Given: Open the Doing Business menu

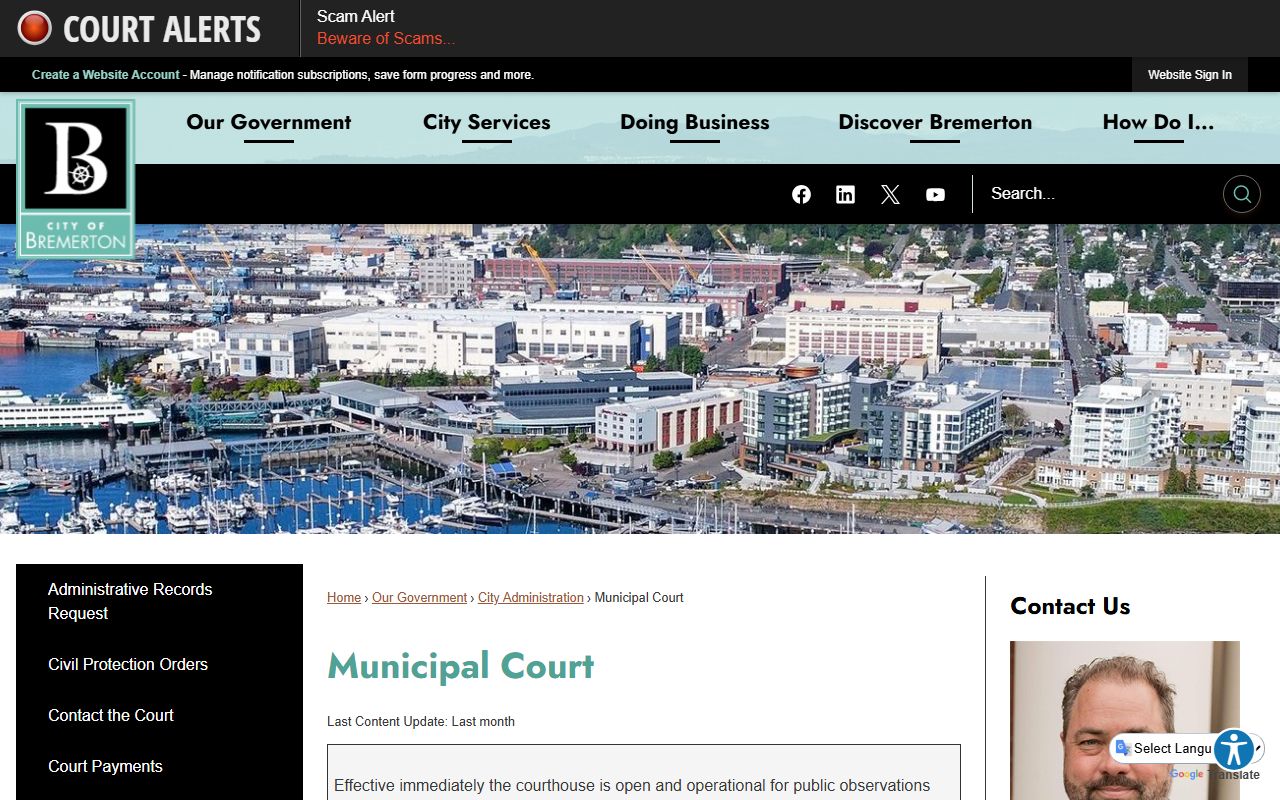Looking at the screenshot, I should click(694, 122).
